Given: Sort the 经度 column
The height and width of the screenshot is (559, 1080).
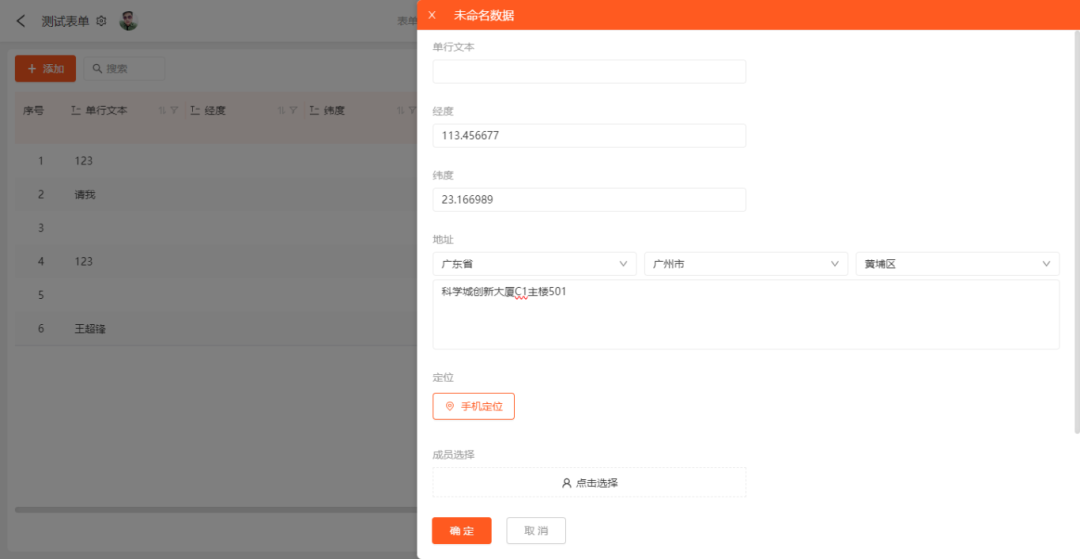Looking at the screenshot, I should (282, 110).
